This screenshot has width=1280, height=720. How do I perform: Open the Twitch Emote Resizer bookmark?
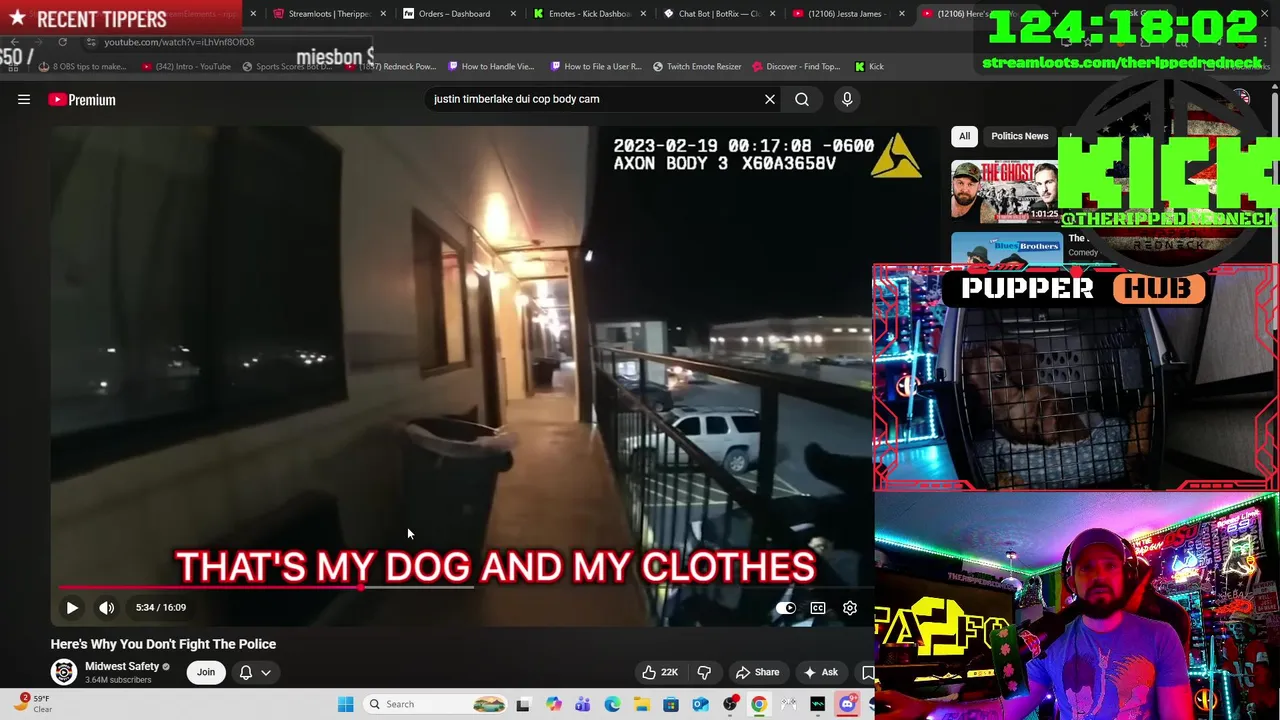(698, 66)
